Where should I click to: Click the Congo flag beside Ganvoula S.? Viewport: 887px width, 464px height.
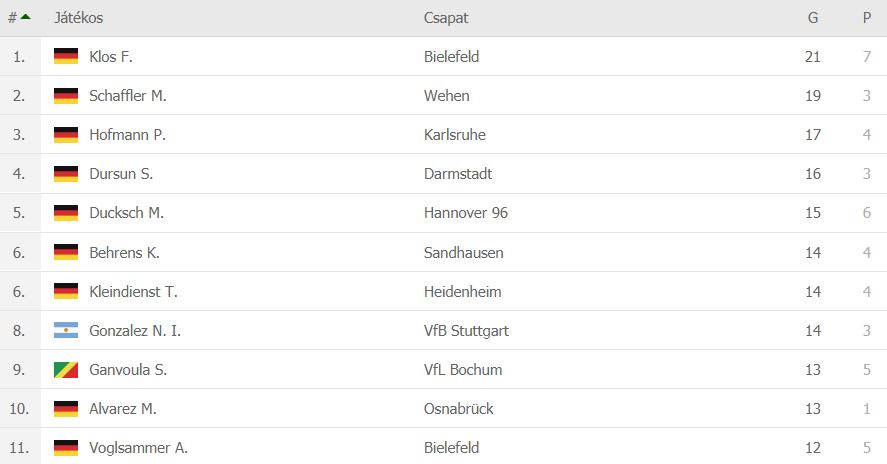point(66,369)
